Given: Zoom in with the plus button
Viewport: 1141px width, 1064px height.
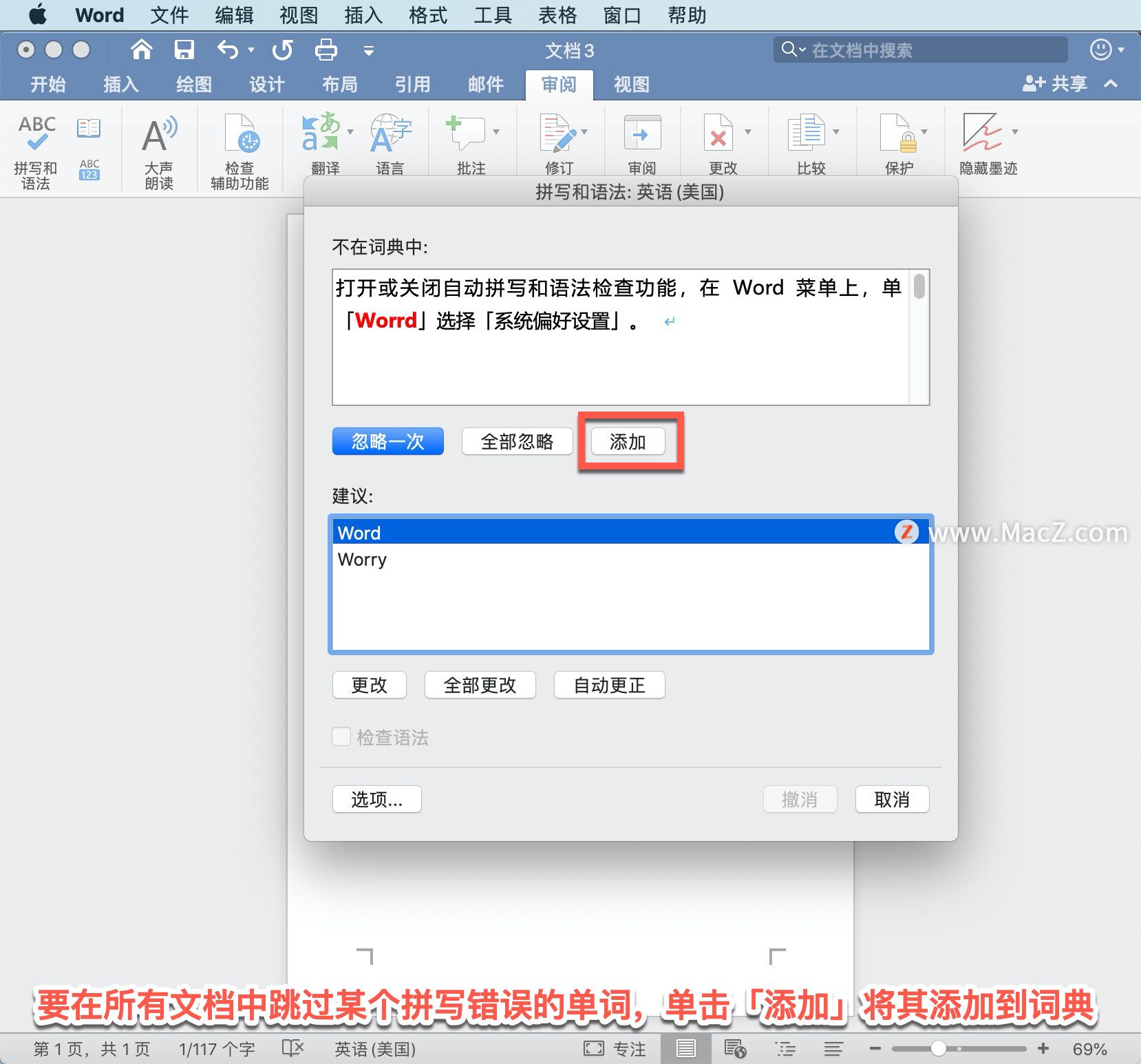Looking at the screenshot, I should (1043, 1048).
